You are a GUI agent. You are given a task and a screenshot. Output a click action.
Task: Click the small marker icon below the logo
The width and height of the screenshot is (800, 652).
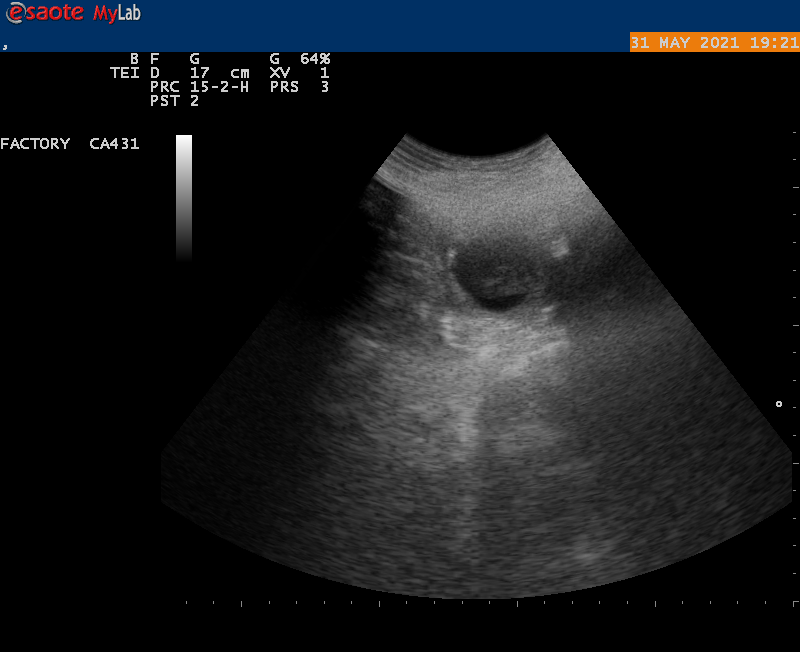(x=5, y=46)
